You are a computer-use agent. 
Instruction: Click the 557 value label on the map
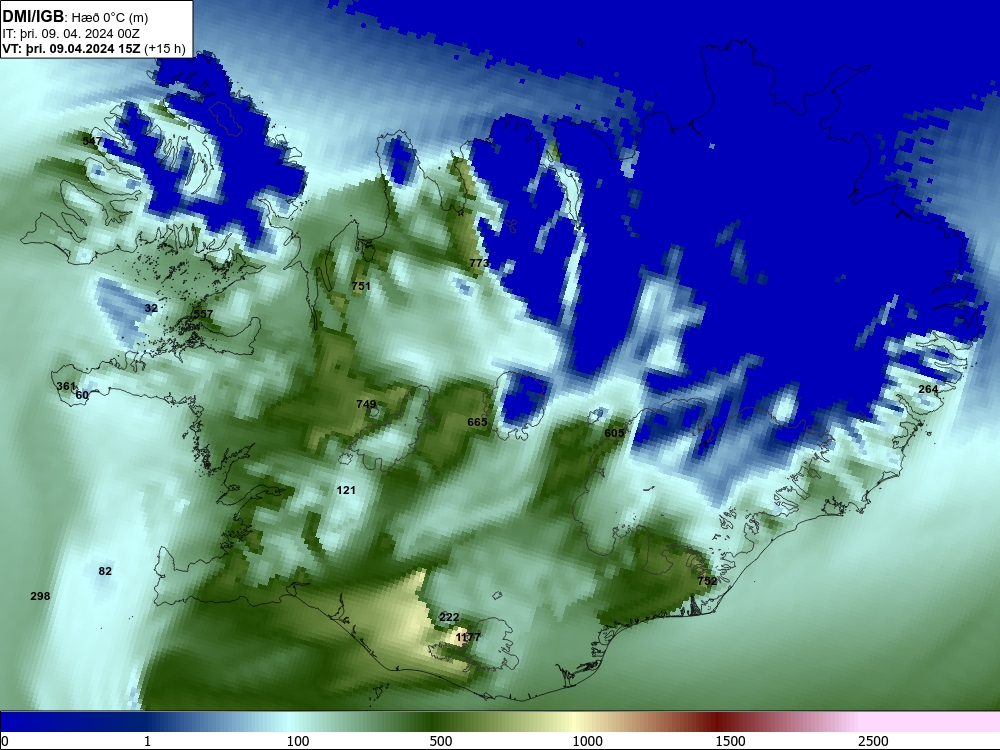point(203,314)
